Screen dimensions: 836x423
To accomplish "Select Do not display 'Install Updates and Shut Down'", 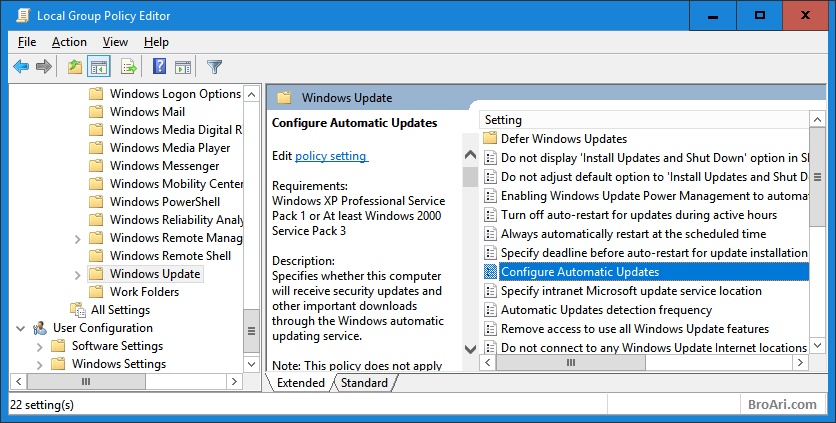I will [654, 158].
